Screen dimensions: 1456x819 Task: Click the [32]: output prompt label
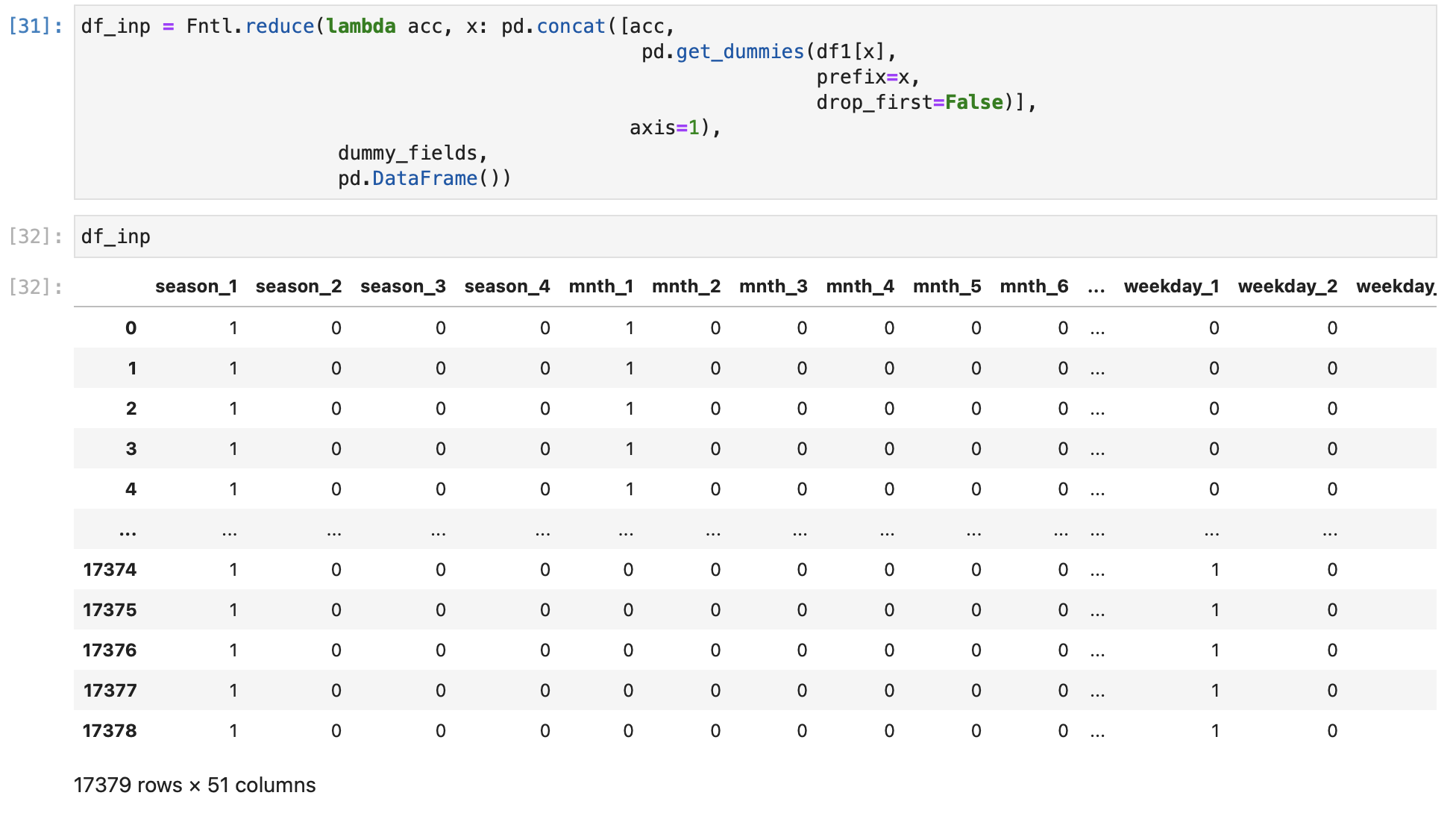[35, 286]
